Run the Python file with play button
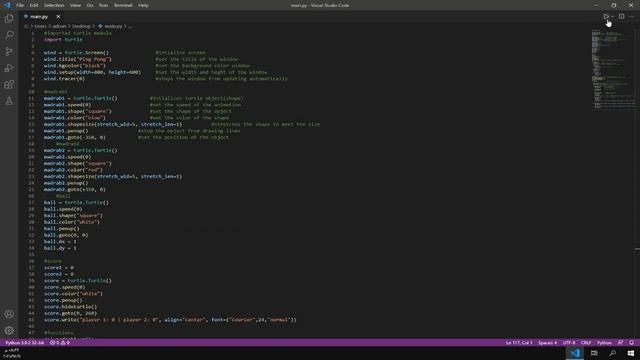 [x=606, y=16]
